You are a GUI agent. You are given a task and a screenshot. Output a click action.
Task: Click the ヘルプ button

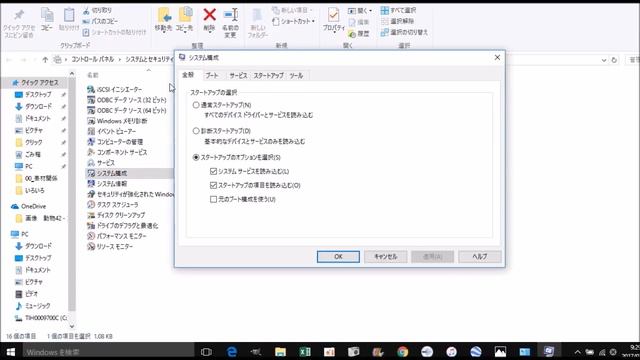click(x=480, y=257)
